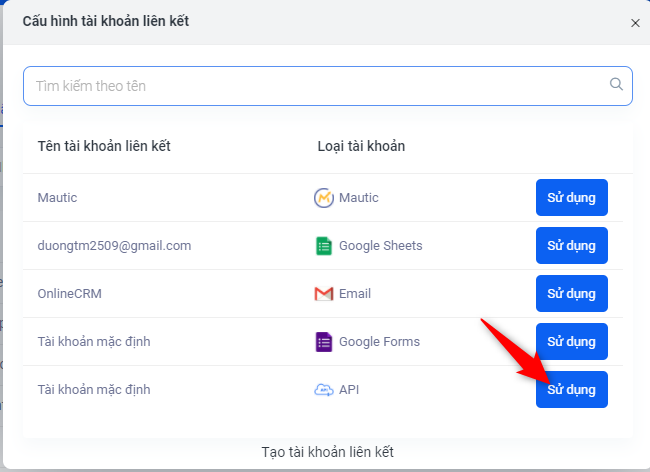Use the duongtm2509@gmail.com Google Sheets account
Screen dimensions: 650x472
pos(572,246)
